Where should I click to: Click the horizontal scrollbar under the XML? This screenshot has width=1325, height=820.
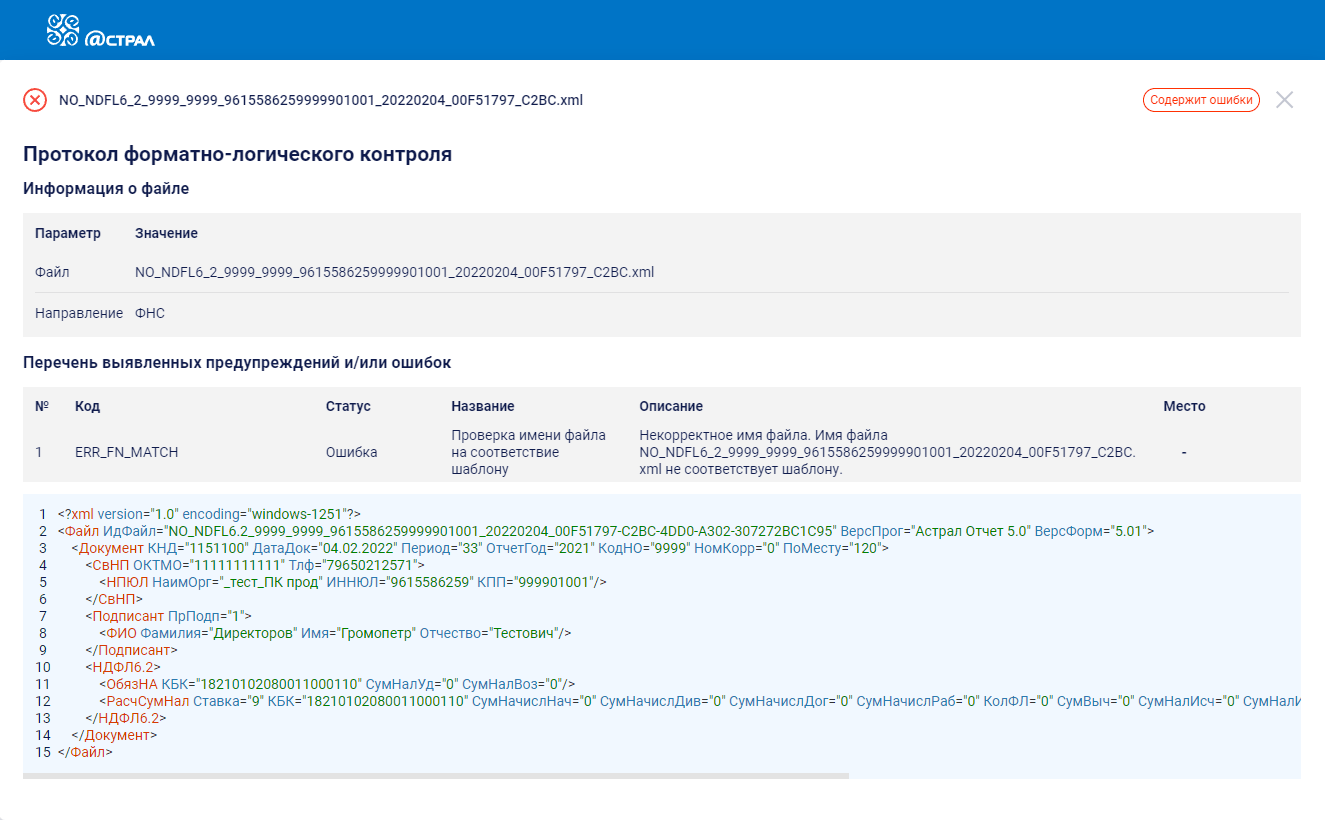pos(435,775)
